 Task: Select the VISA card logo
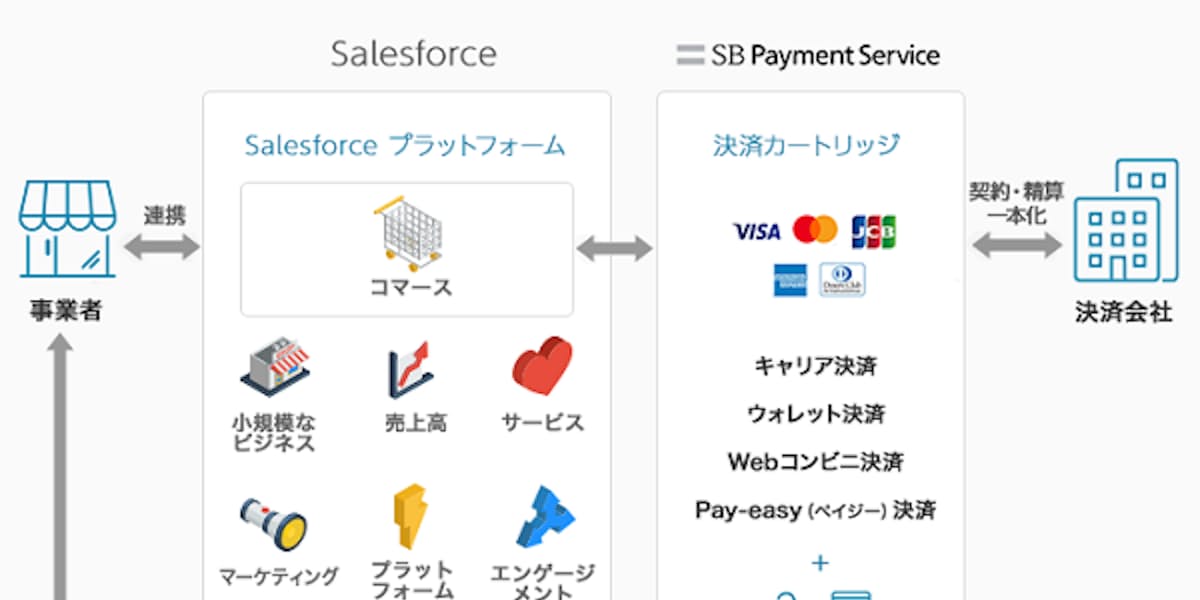point(756,232)
